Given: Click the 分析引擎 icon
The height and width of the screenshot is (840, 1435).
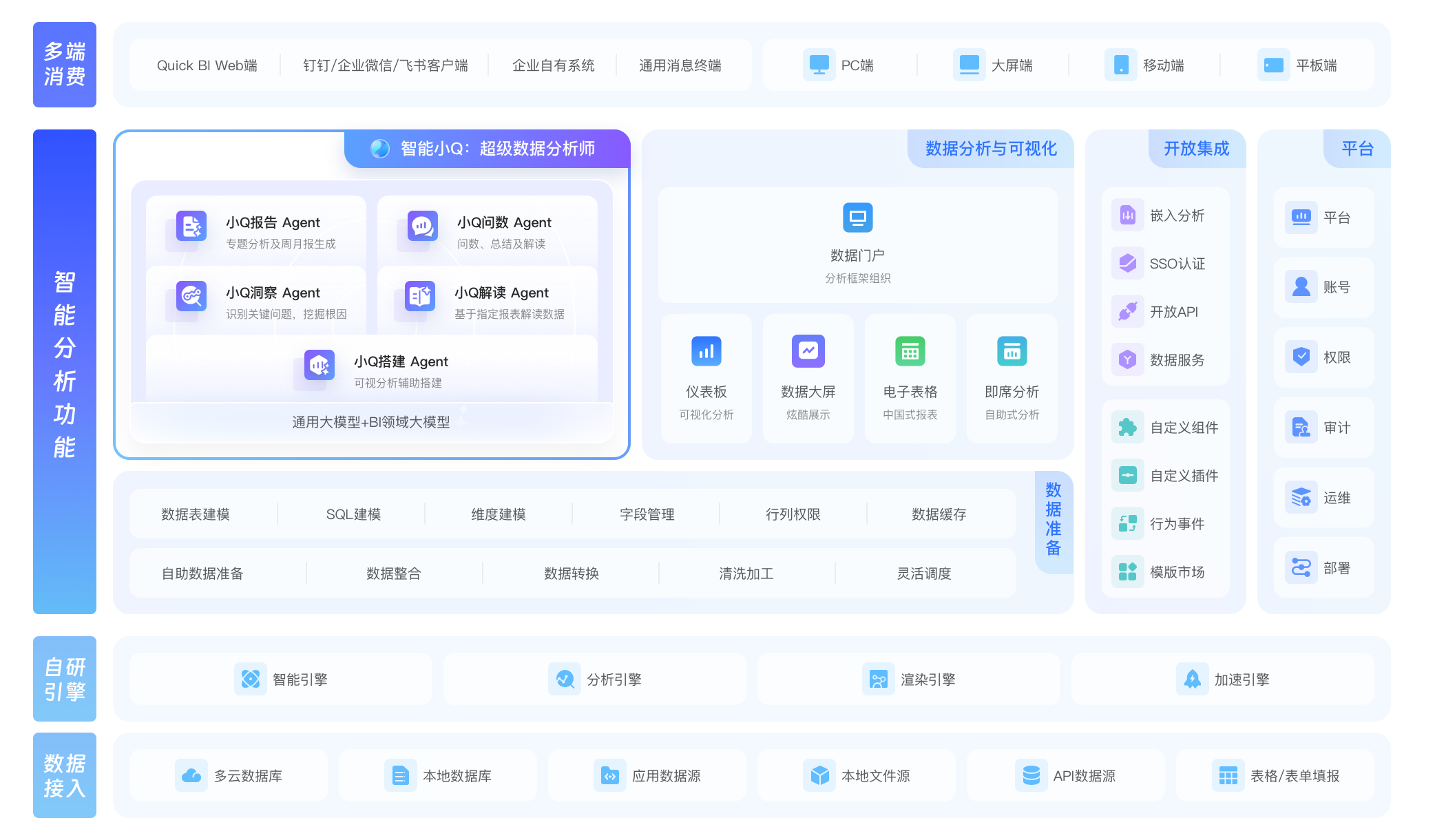Looking at the screenshot, I should 564,679.
